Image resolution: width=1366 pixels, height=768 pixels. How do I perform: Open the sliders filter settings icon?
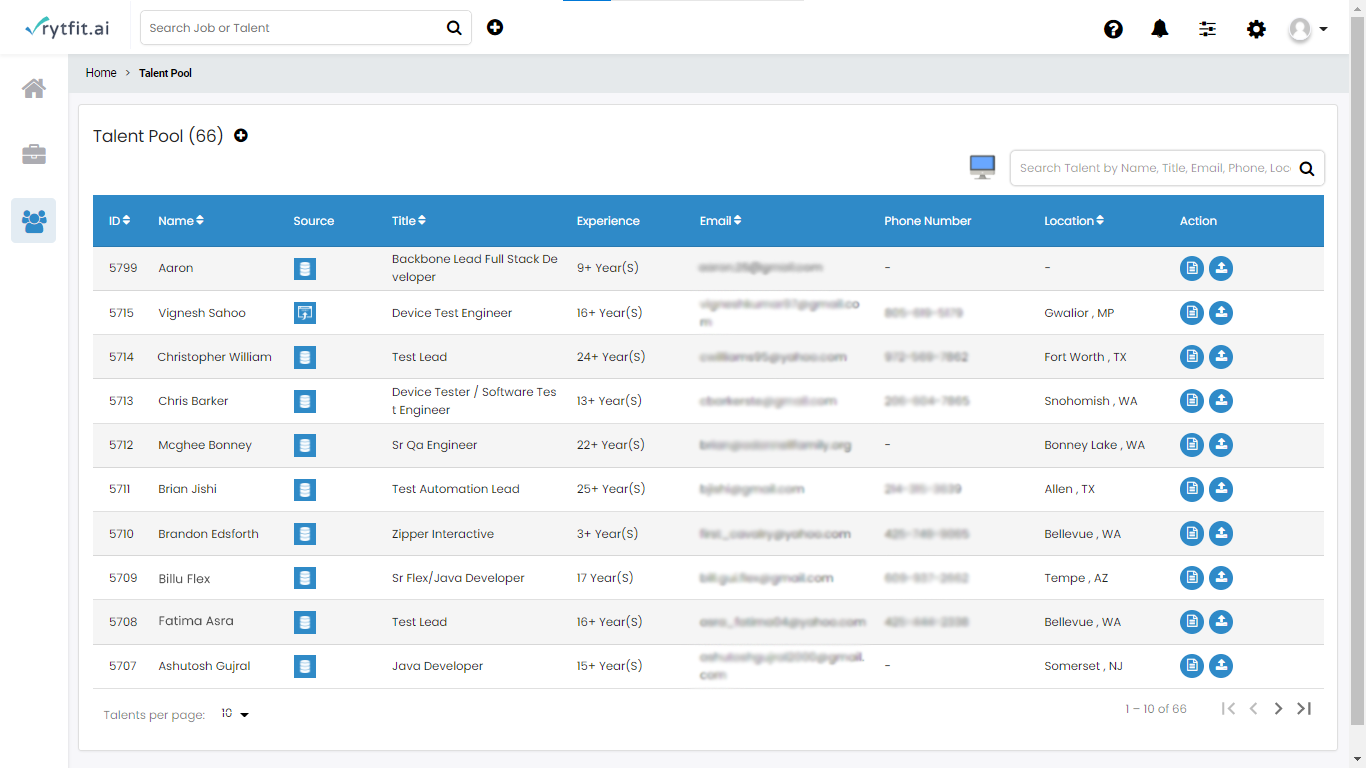point(1208,29)
